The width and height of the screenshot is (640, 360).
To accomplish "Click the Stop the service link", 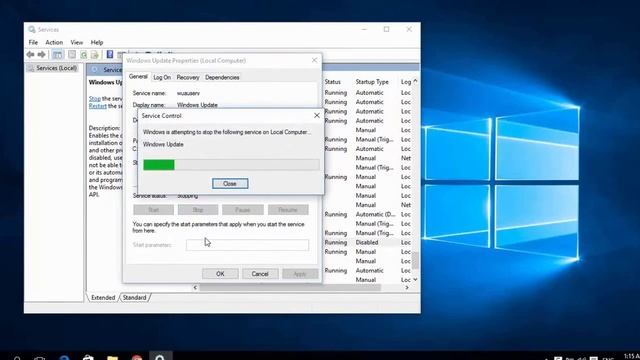I will [x=95, y=99].
